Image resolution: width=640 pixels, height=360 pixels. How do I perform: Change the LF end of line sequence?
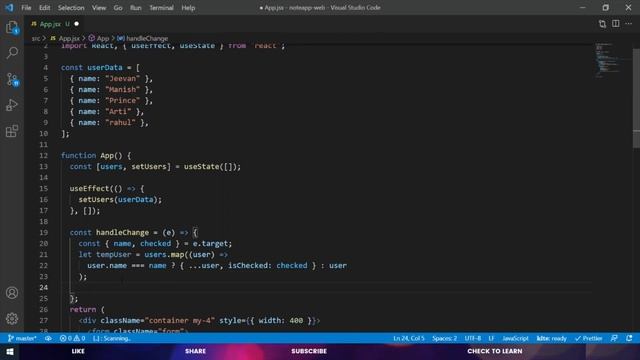(491, 338)
